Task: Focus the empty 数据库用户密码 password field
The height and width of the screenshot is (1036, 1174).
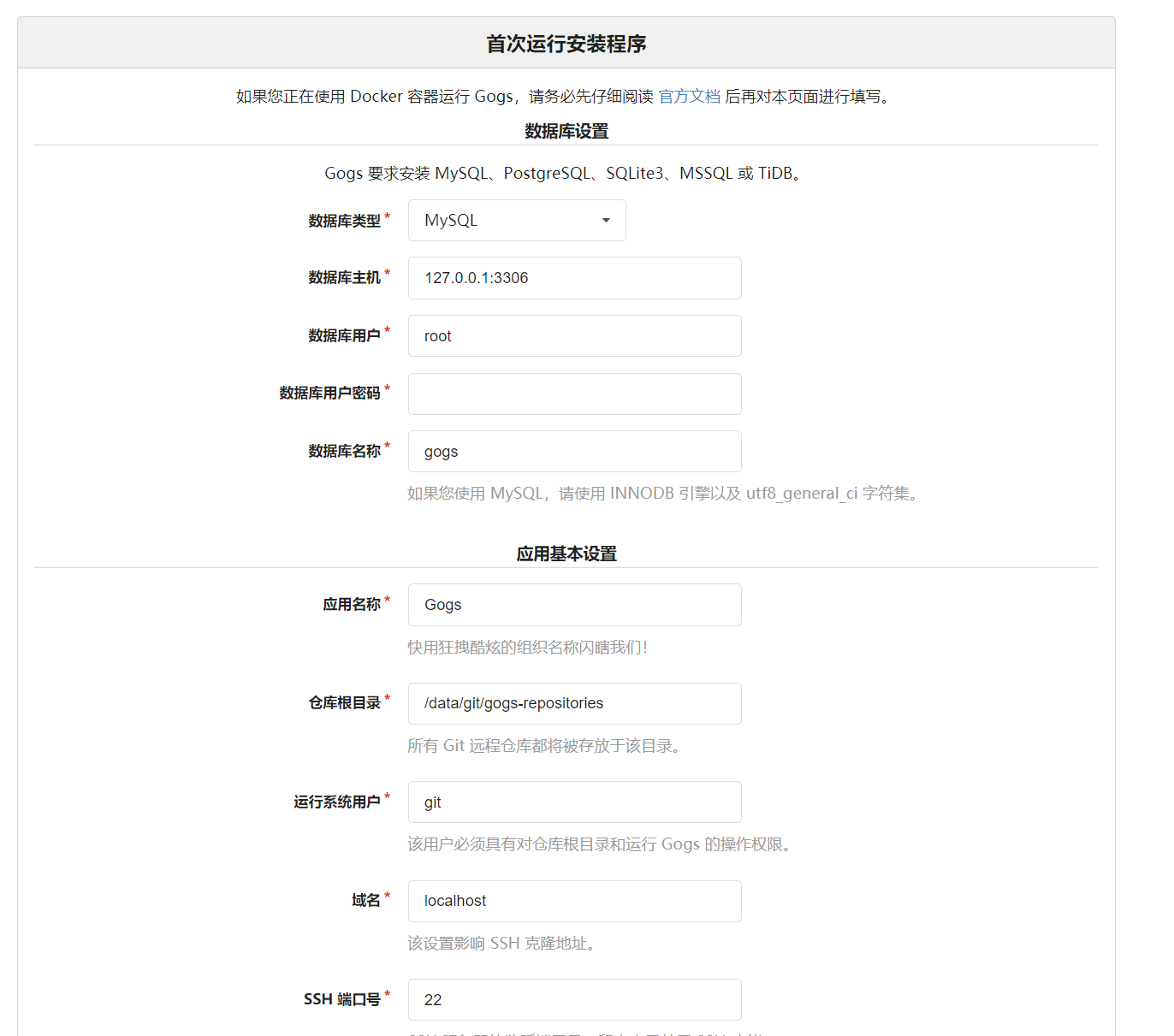Action: [574, 394]
